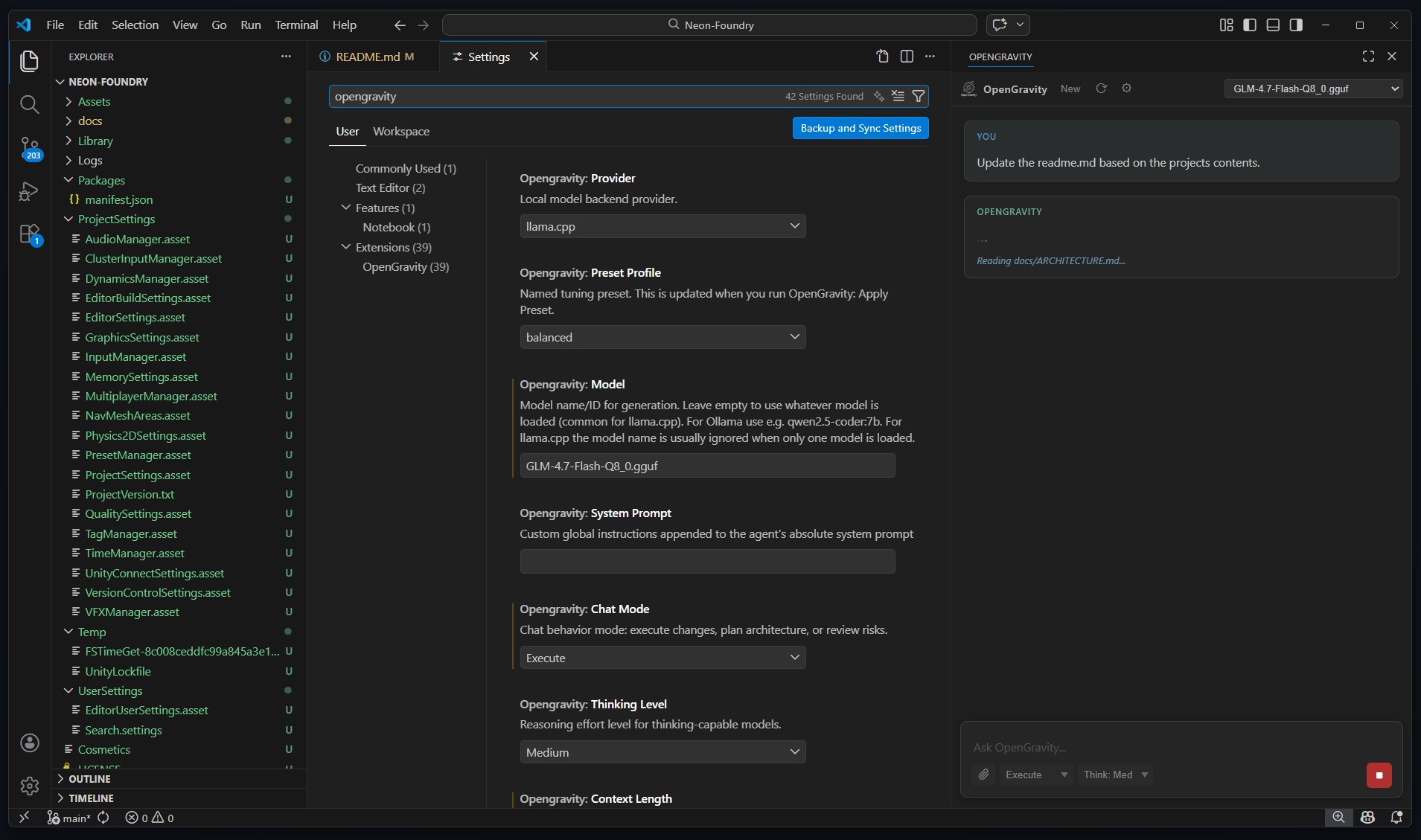
Task: Open the GLM-4.7-Flash model selector dropdown
Action: (1312, 89)
